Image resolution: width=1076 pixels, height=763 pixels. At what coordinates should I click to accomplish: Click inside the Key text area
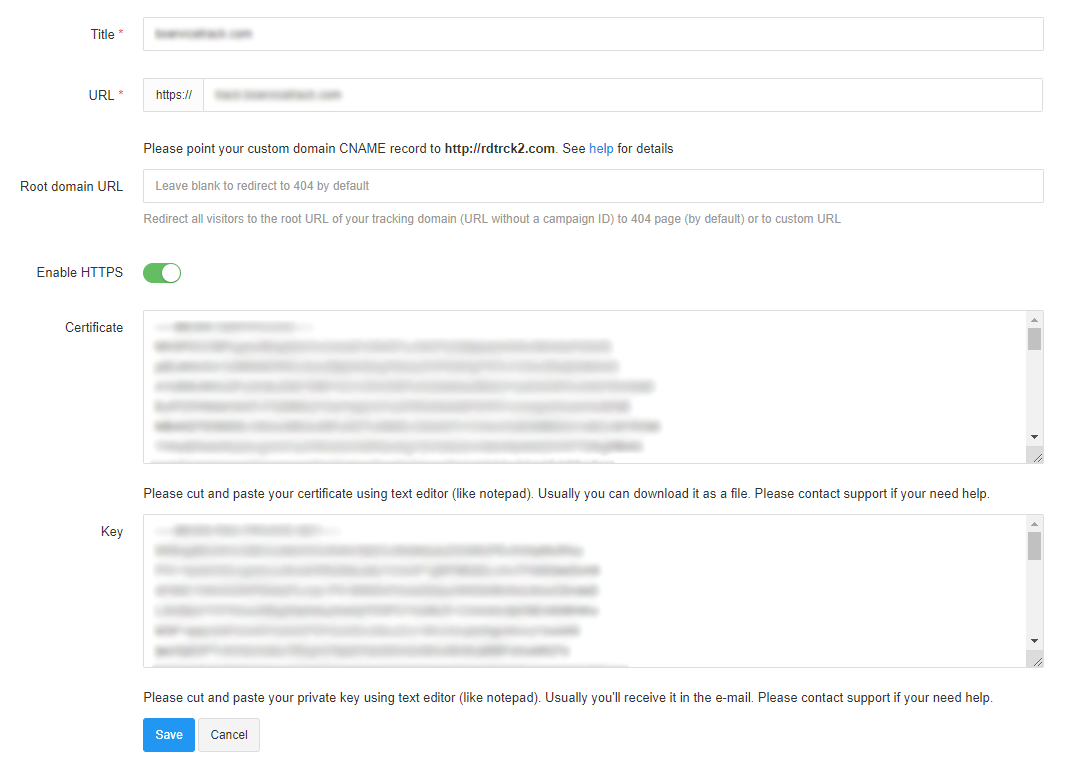[584, 591]
